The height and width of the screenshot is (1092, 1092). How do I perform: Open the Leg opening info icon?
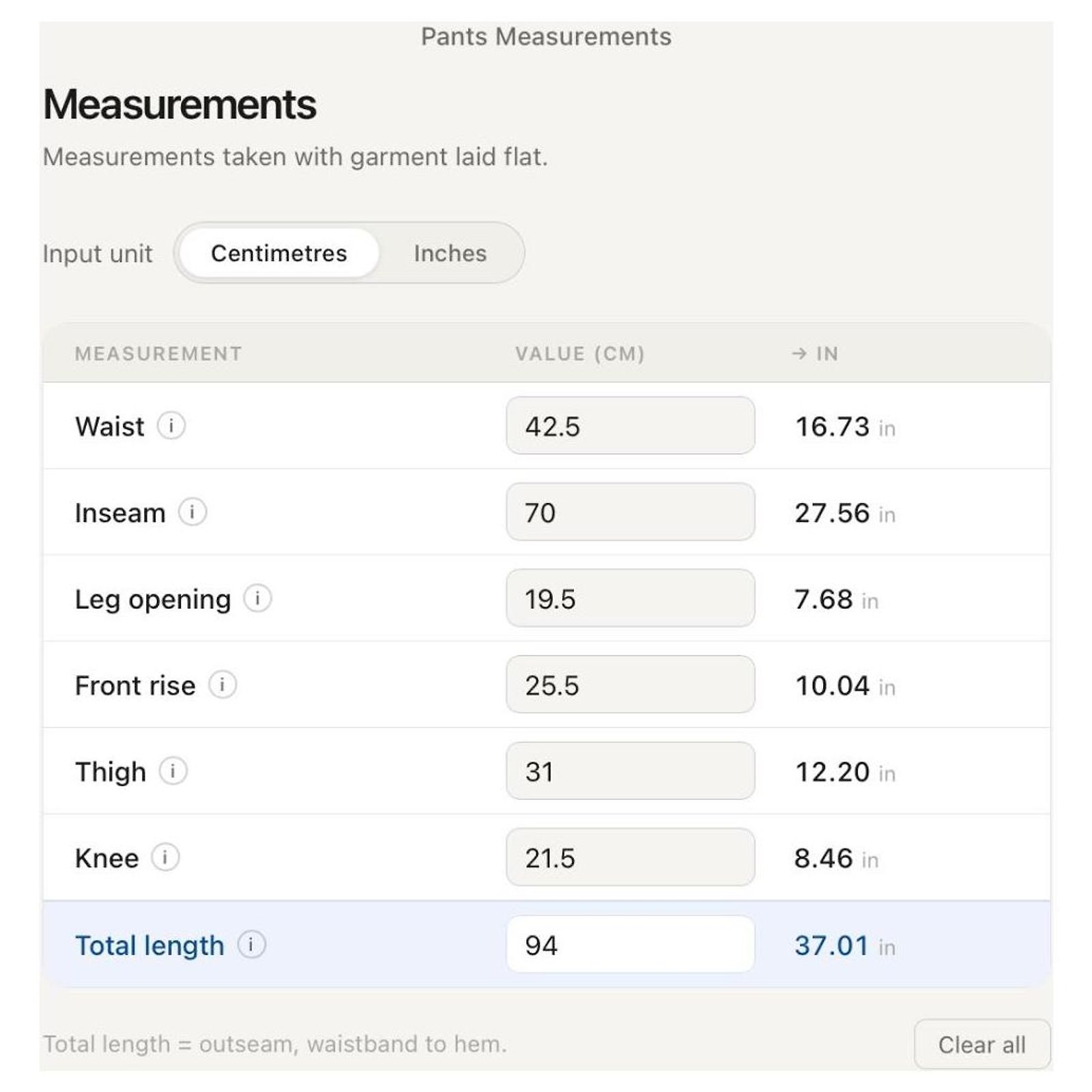pyautogui.click(x=257, y=599)
